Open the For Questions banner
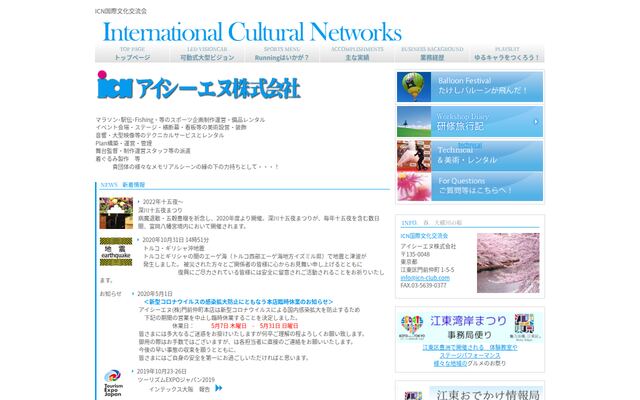Image resolution: width=640 pixels, height=400 pixels. click(x=470, y=186)
